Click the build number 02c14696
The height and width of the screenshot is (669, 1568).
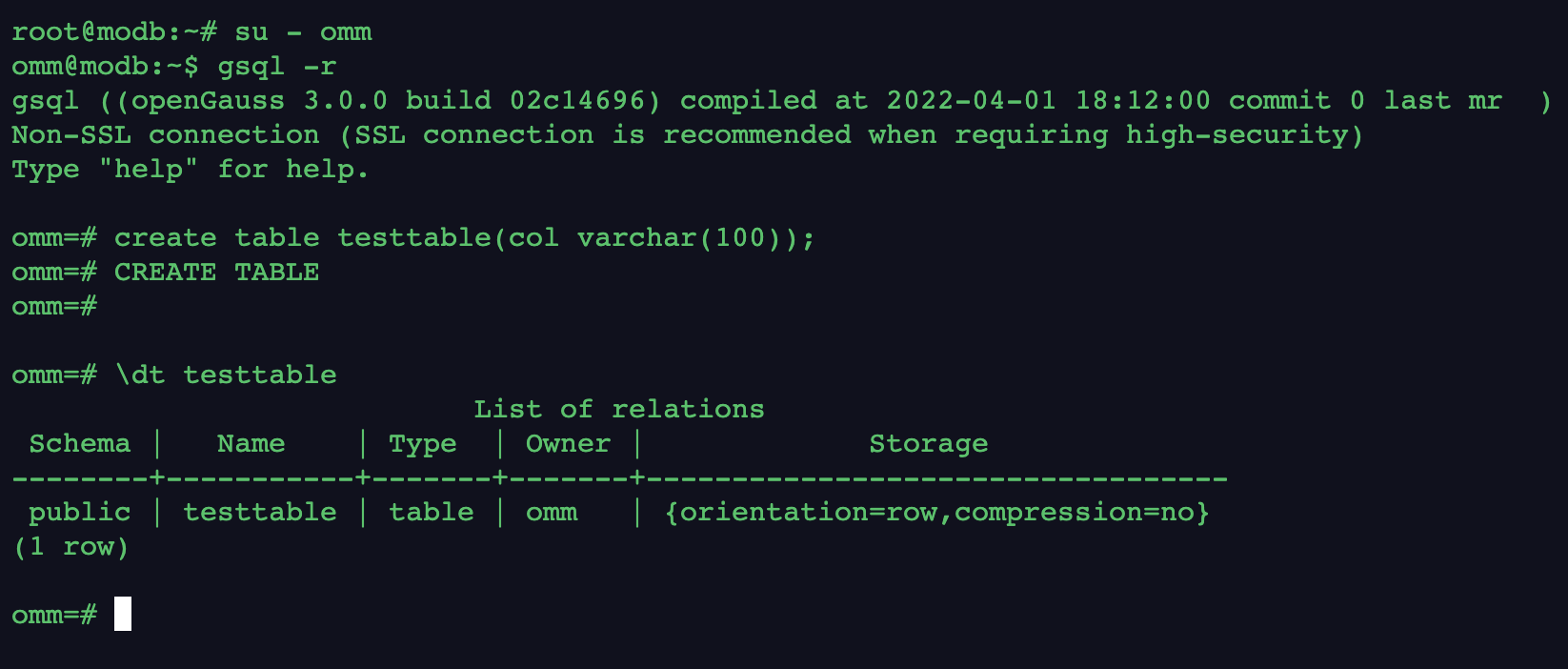click(x=583, y=101)
